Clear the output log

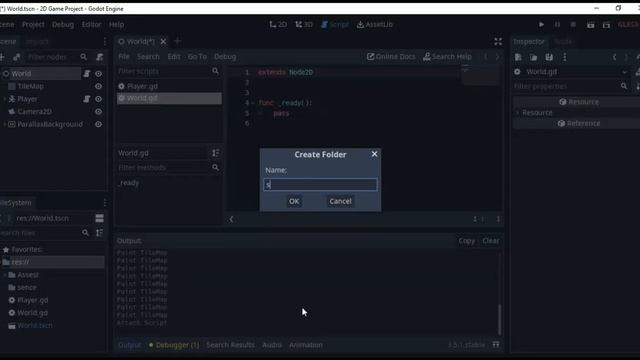[491, 241]
